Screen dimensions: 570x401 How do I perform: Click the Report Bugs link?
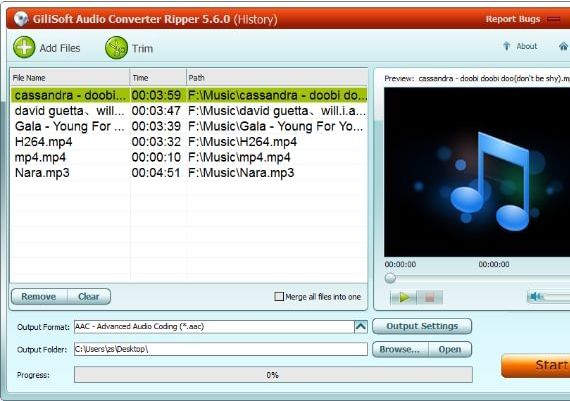(513, 19)
